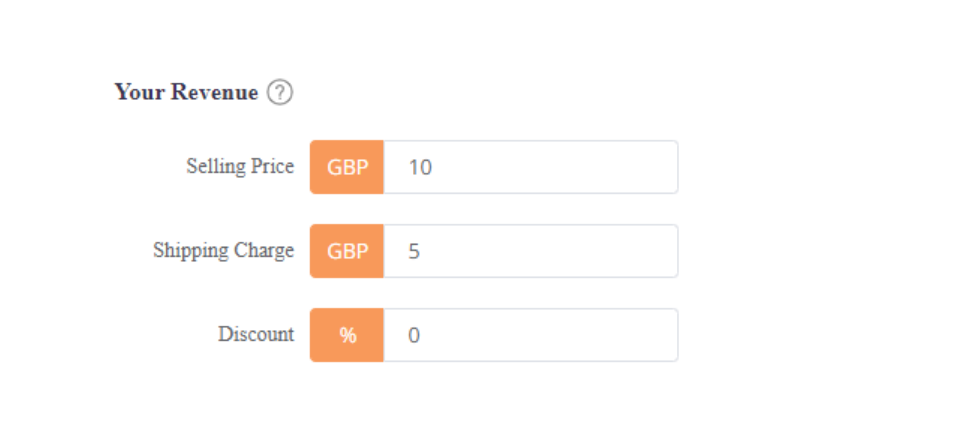Click the Your Revenue section heading
The width and height of the screenshot is (970, 430).
click(x=186, y=92)
